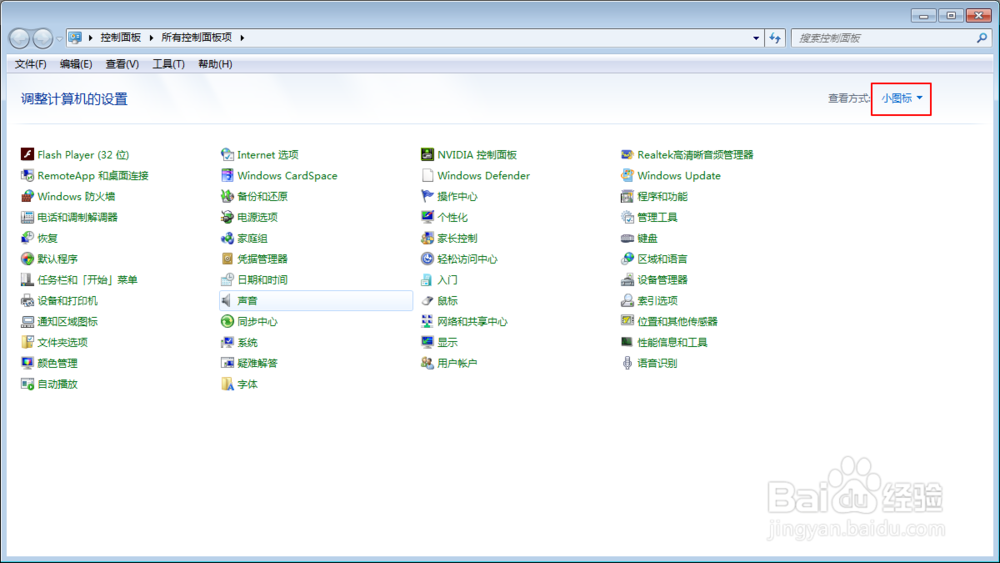Image resolution: width=1000 pixels, height=563 pixels.
Task: Open the Flash Player (32 位) icon
Action: click(x=27, y=154)
